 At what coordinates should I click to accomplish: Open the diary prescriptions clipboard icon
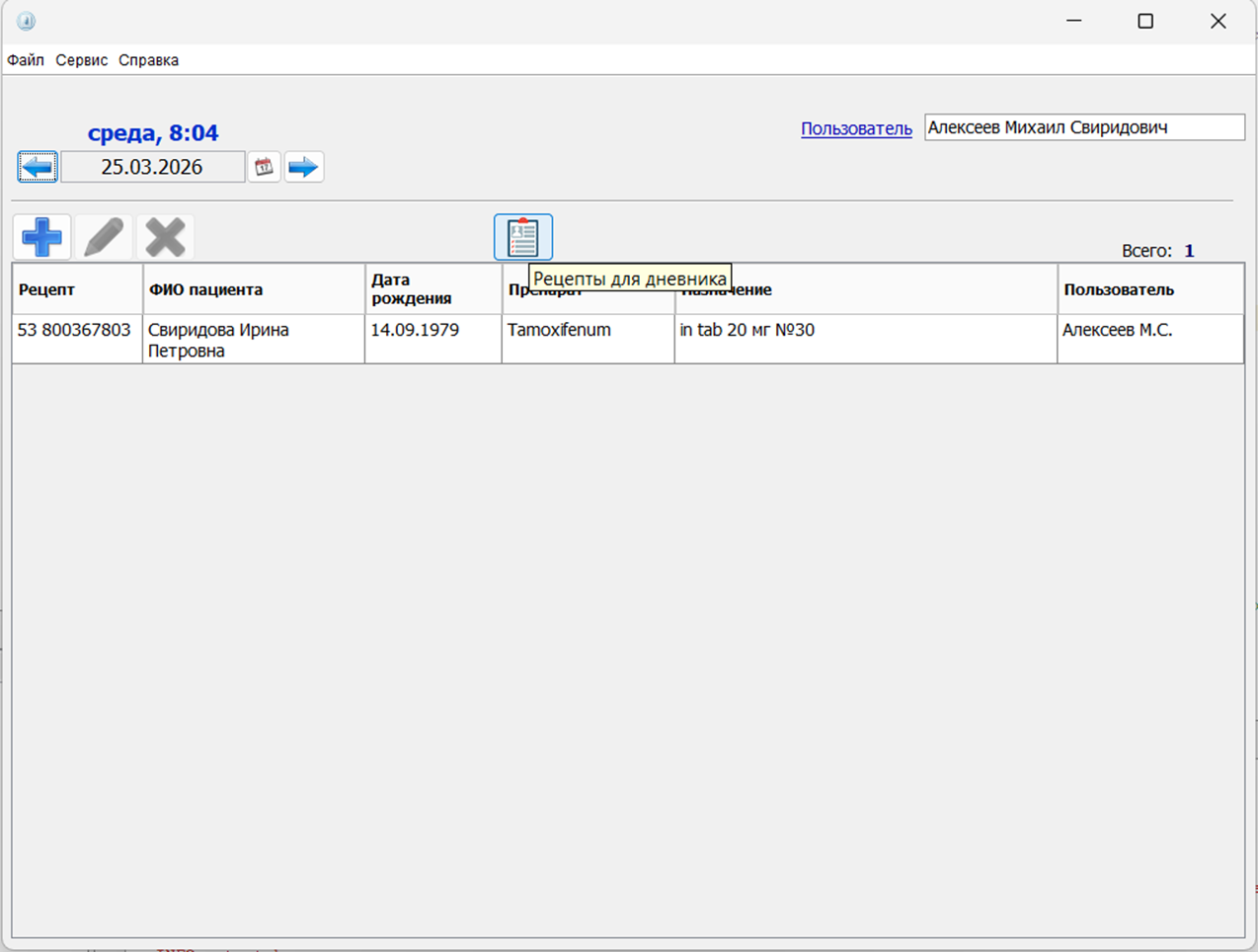tap(522, 237)
